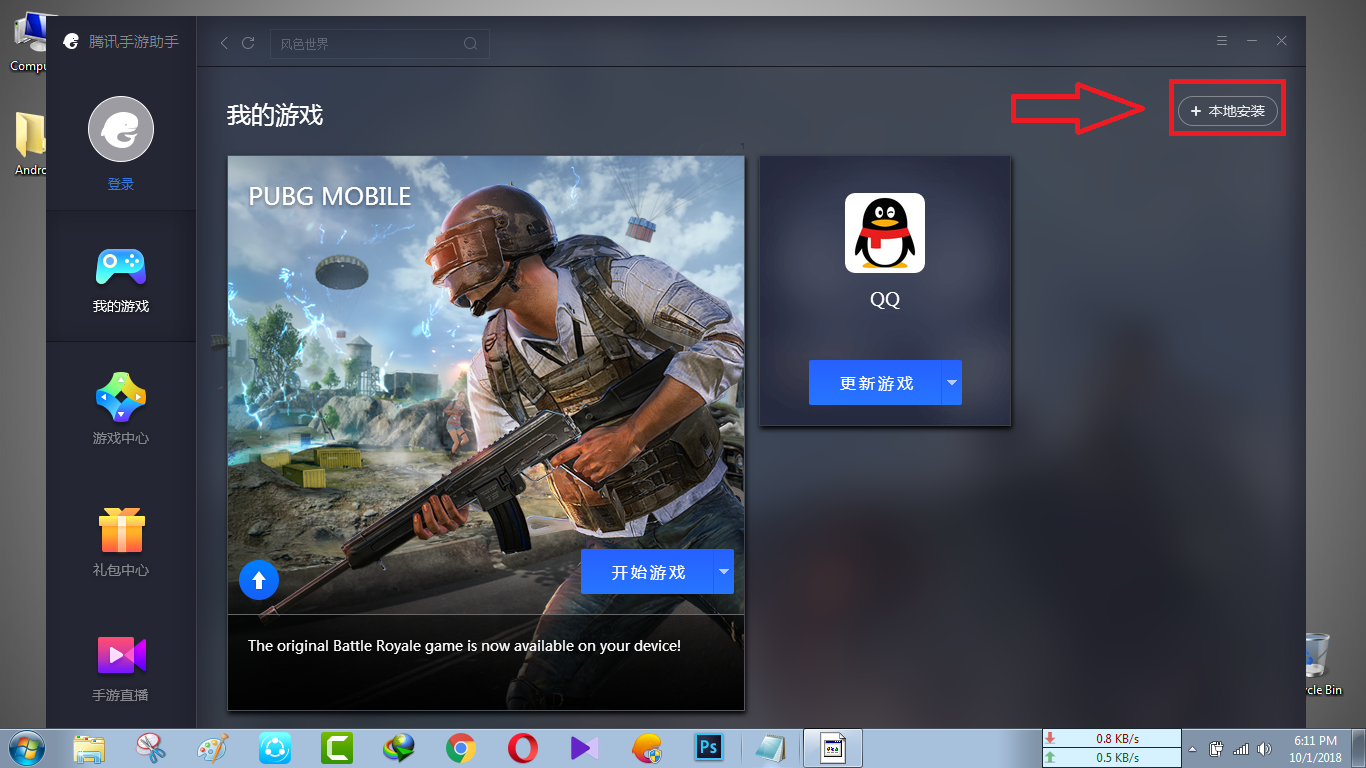This screenshot has width=1366, height=768.
Task: Launch Camtasia from the taskbar
Action: tap(337, 748)
